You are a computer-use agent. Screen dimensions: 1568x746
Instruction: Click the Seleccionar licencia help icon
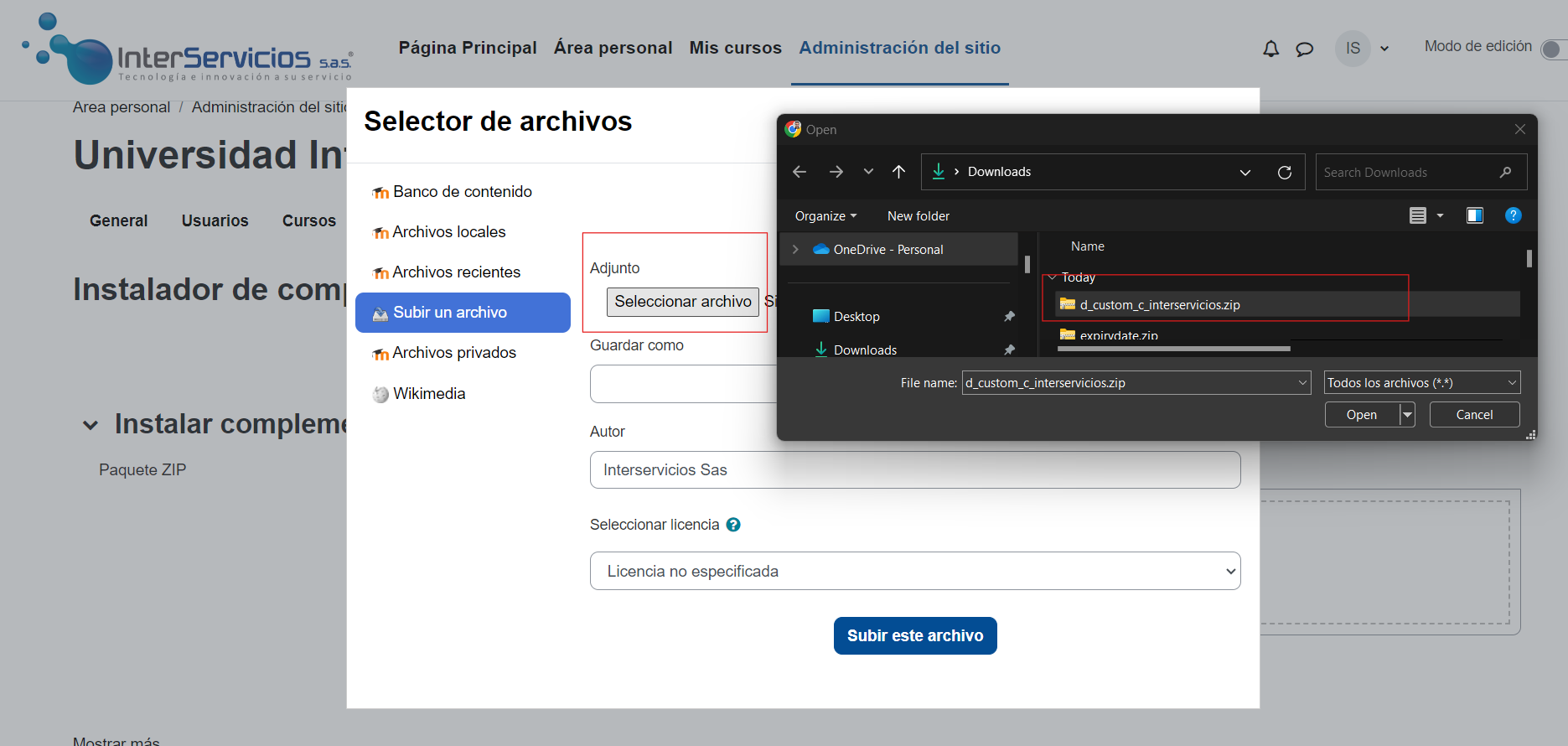(733, 525)
